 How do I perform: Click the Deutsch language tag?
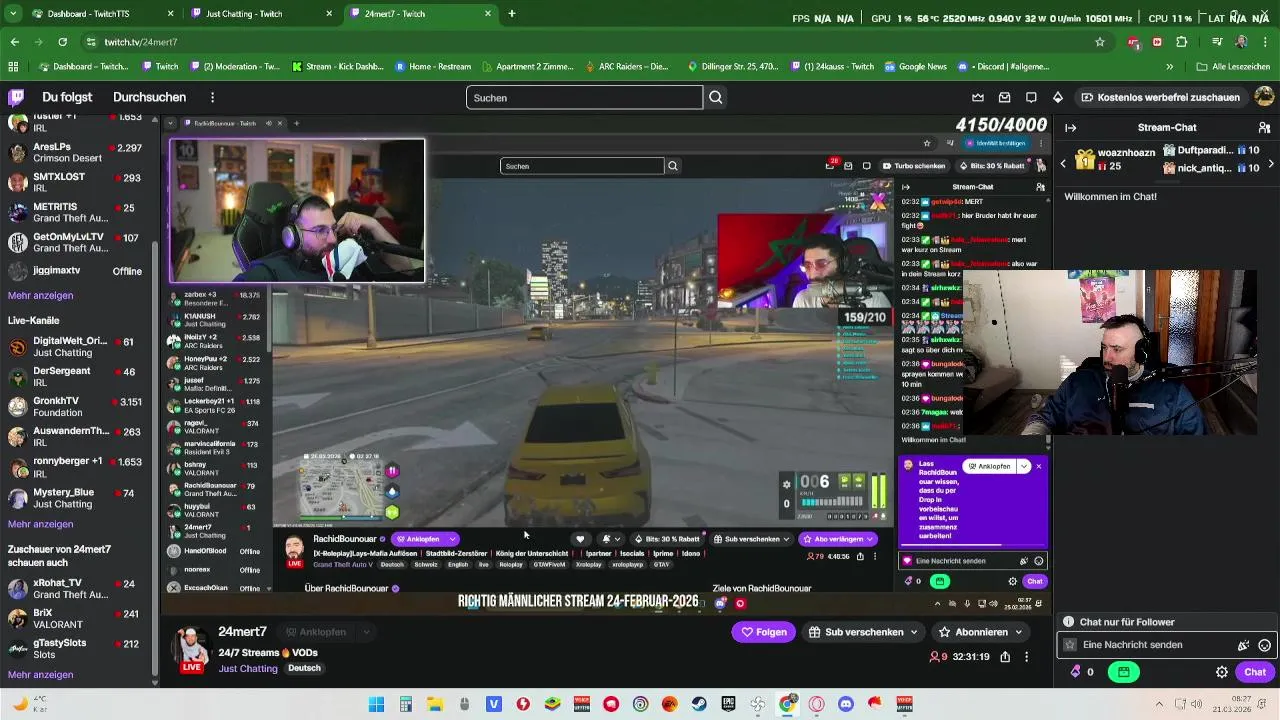[x=304, y=668]
